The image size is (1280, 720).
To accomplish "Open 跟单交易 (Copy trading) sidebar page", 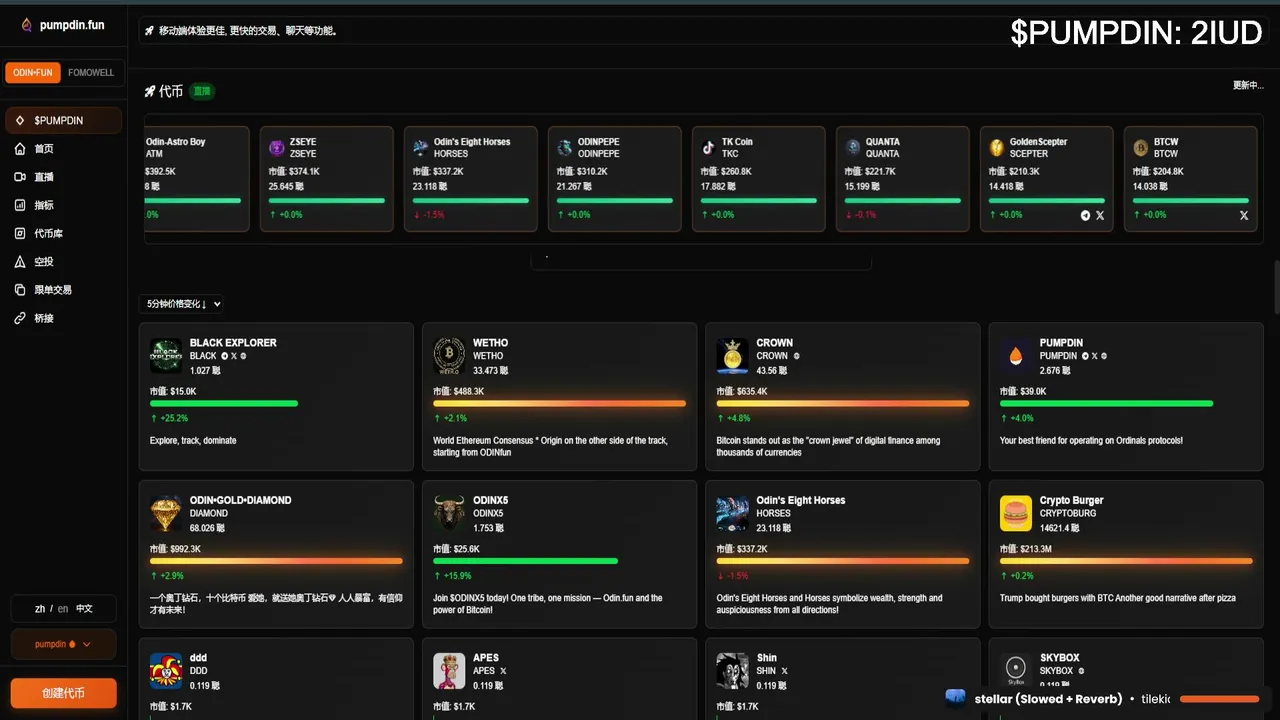I will [x=63, y=290].
